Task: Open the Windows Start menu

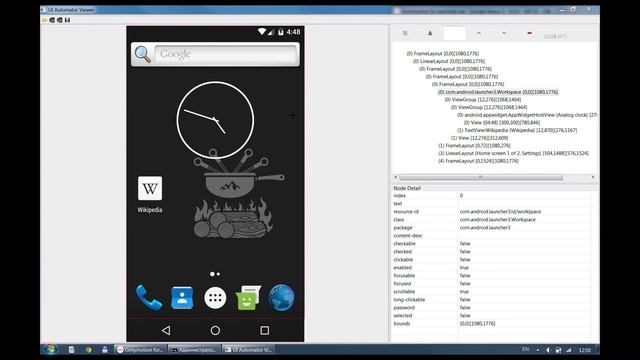Action: pyautogui.click(x=51, y=349)
